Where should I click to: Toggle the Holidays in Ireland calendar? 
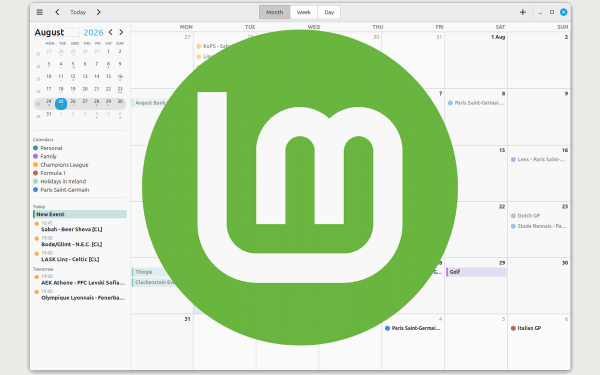[x=59, y=181]
